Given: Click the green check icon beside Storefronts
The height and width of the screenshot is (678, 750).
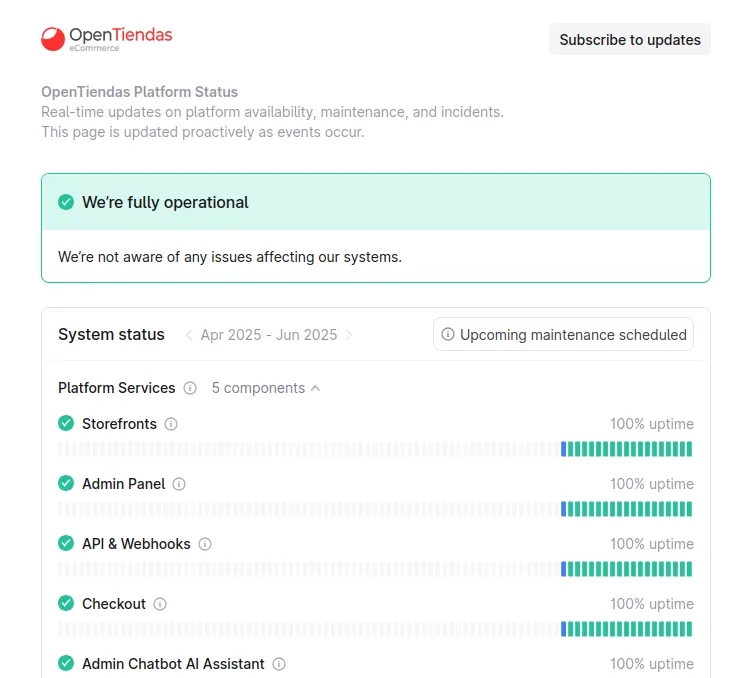Looking at the screenshot, I should tap(66, 423).
